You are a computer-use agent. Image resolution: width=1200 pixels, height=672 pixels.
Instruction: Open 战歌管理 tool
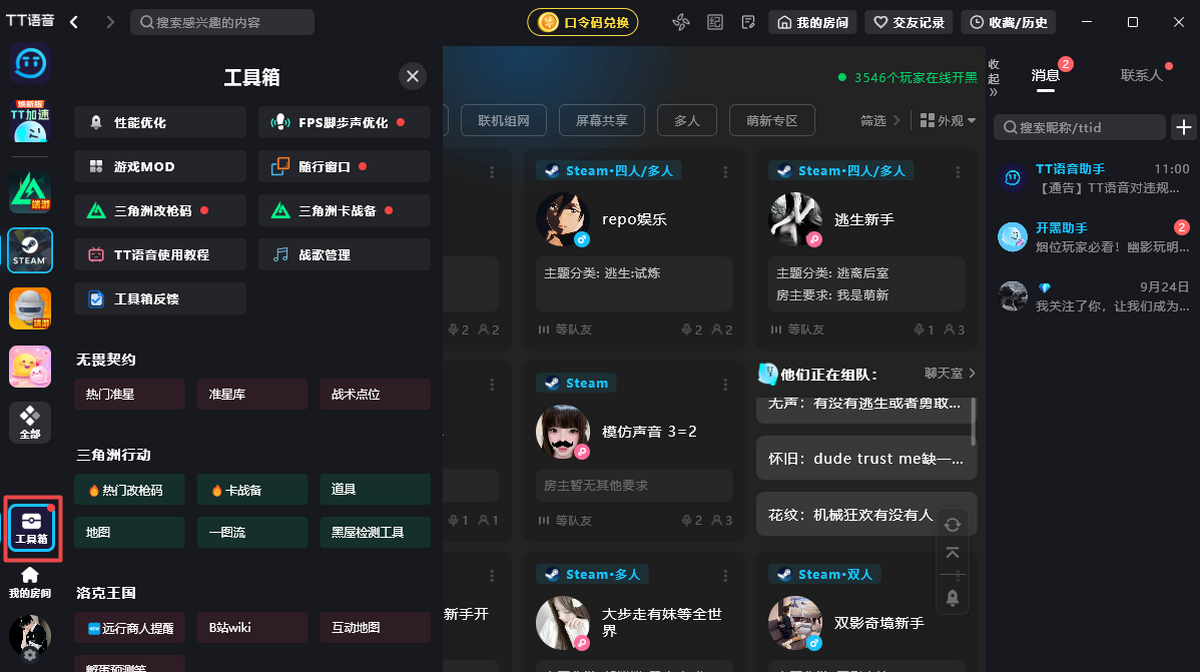pyautogui.click(x=344, y=254)
